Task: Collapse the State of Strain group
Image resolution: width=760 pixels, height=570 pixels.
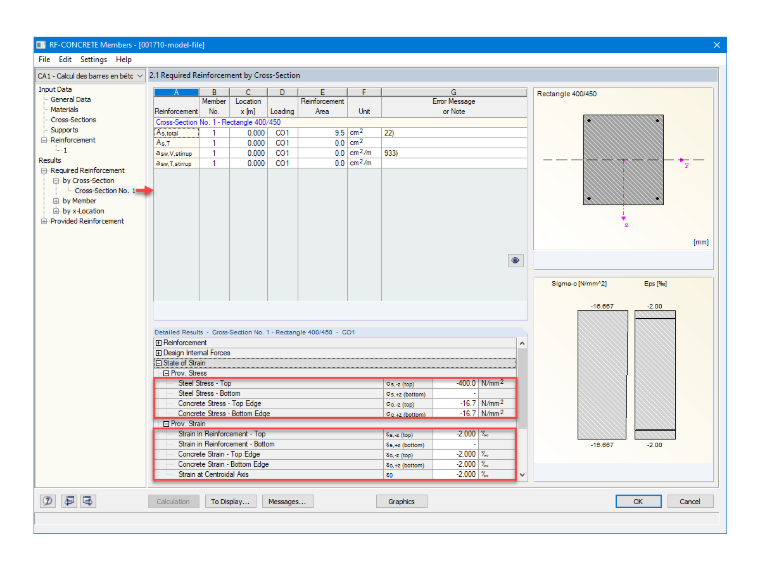Action: [x=158, y=363]
